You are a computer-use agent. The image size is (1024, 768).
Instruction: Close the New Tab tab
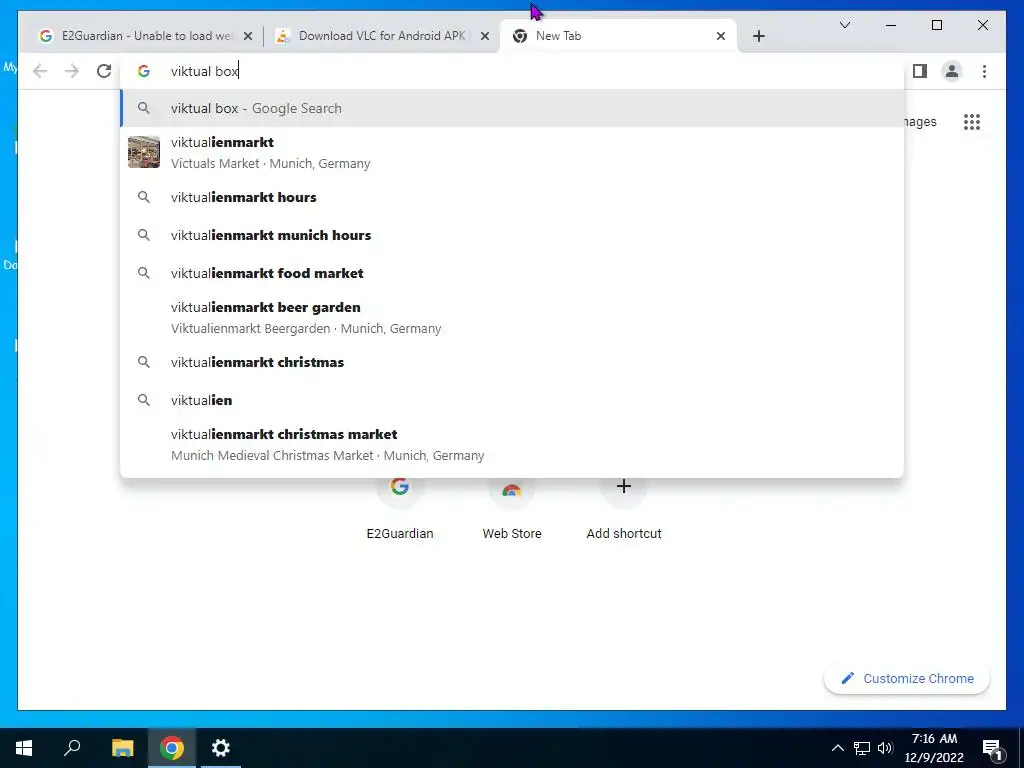click(x=721, y=37)
